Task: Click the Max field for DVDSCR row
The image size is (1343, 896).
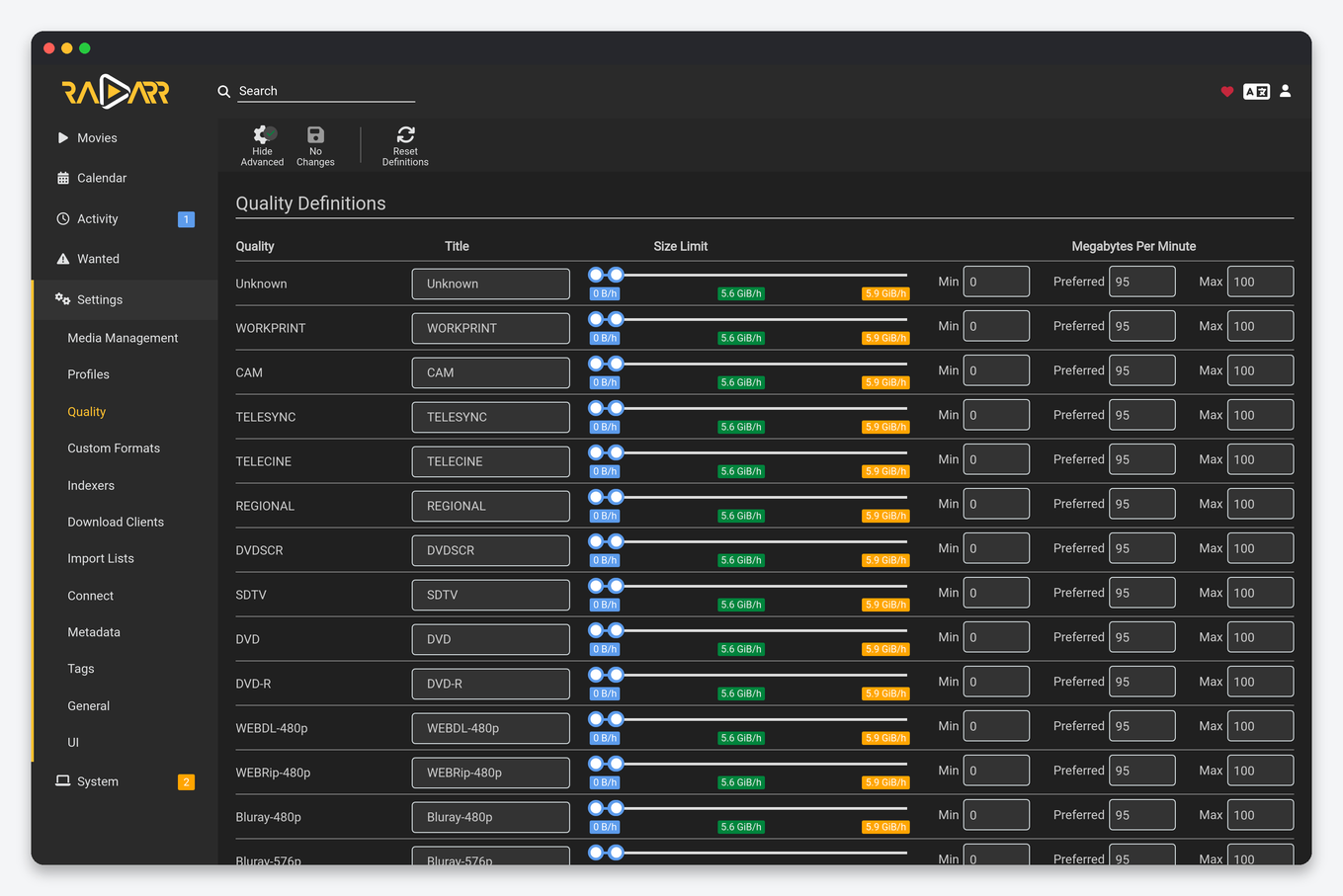Action: point(1260,548)
